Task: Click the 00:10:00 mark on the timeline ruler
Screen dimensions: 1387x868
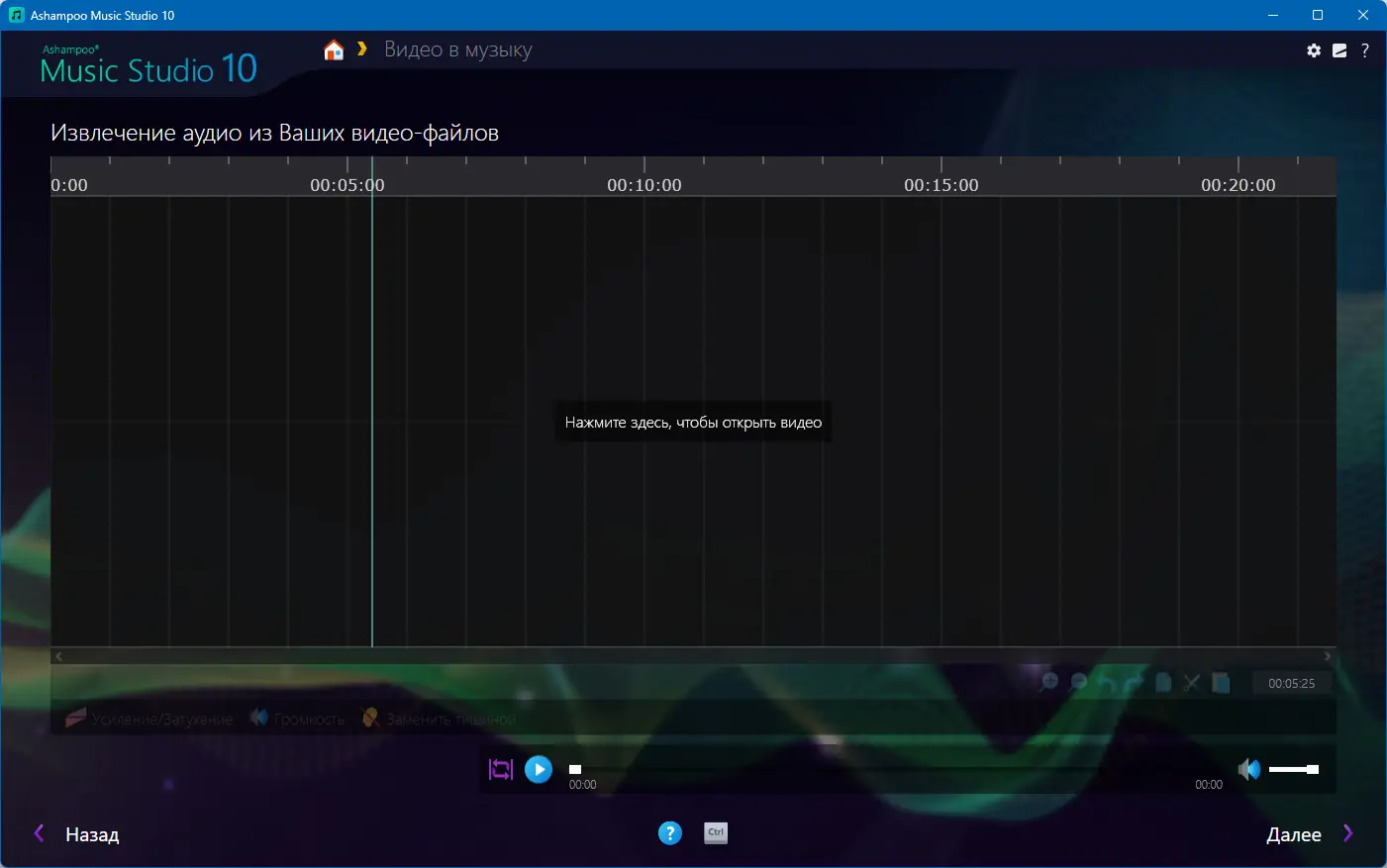Action: click(644, 185)
